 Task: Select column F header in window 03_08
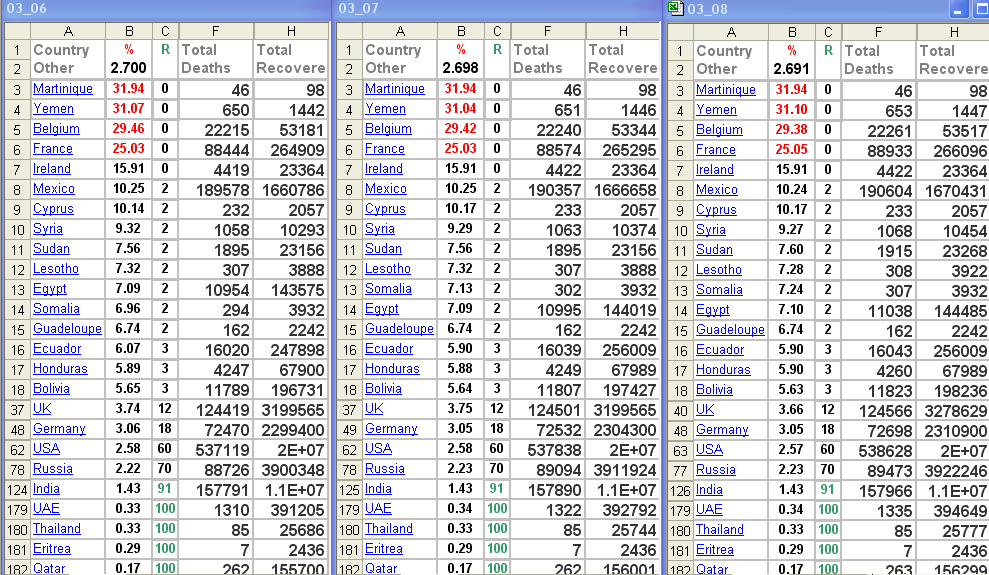878,32
